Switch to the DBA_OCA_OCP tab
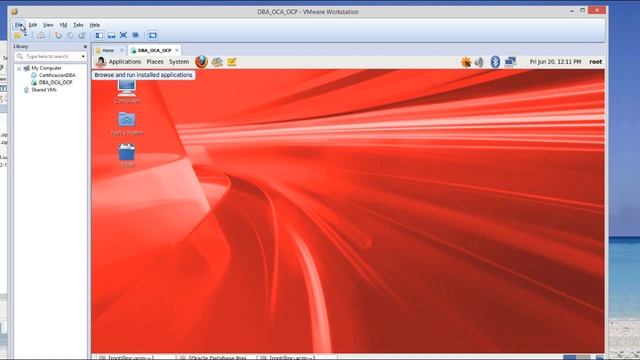640x360 pixels. [154, 50]
